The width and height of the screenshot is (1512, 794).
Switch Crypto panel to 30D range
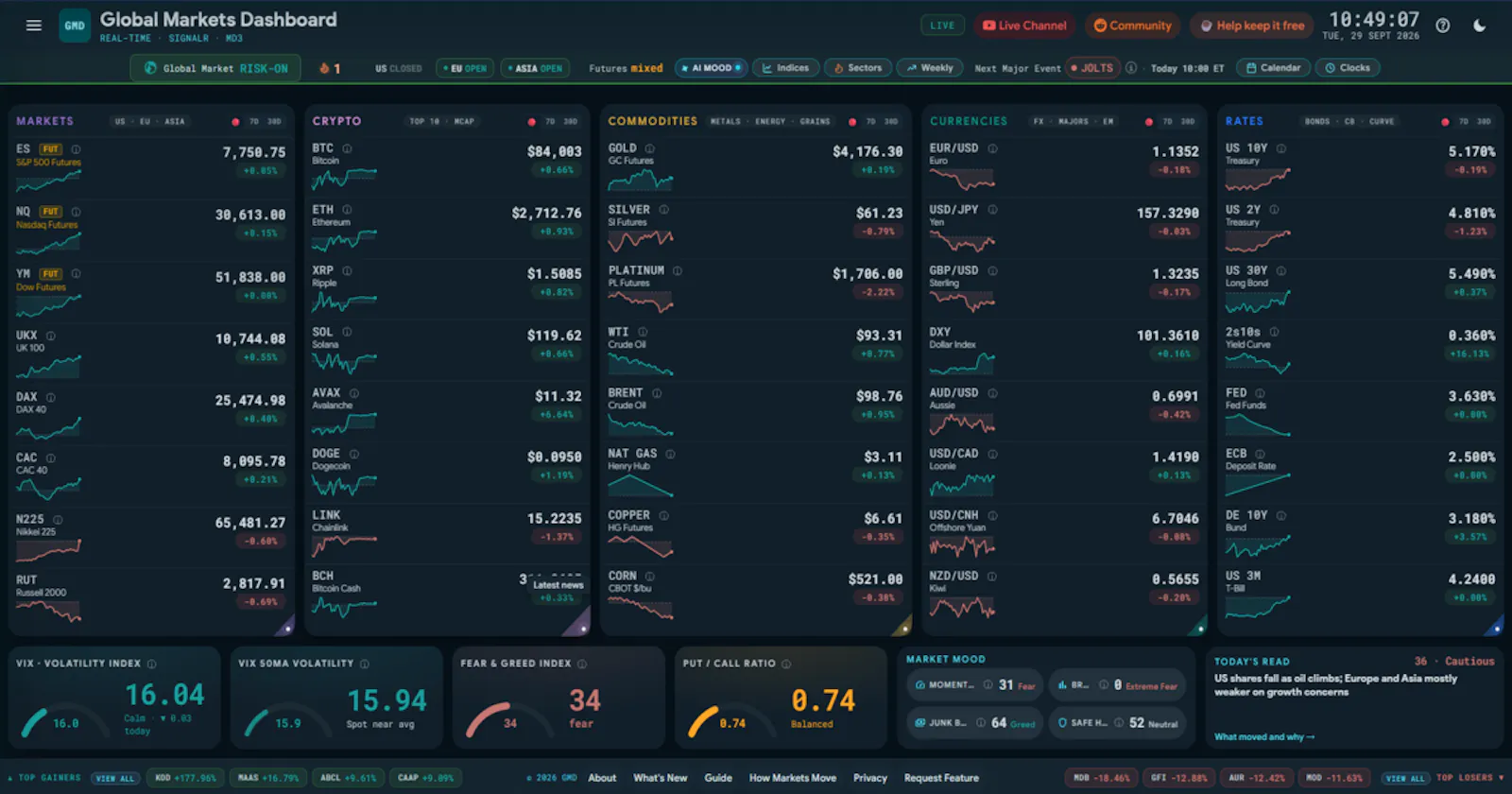pos(571,122)
